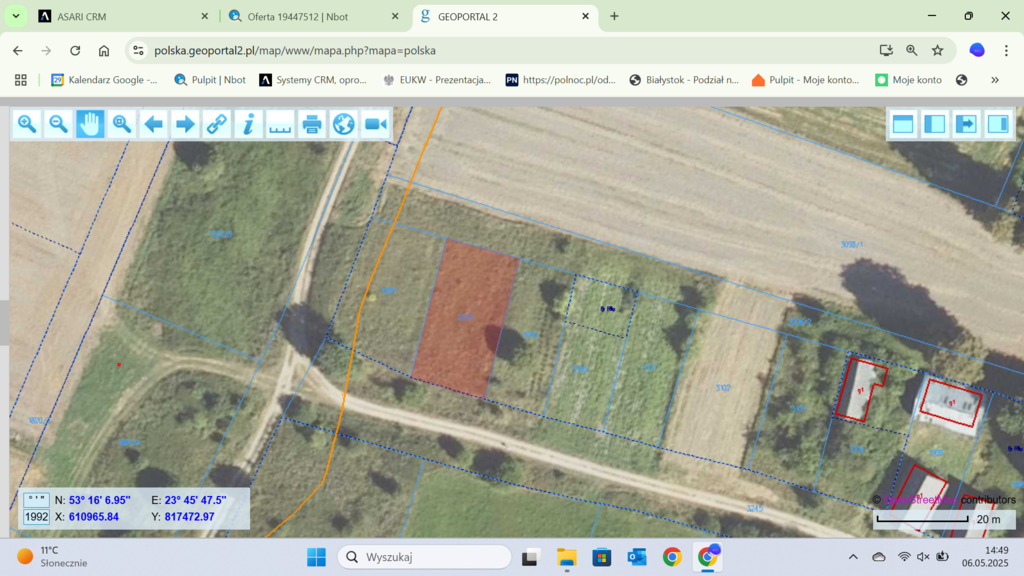The width and height of the screenshot is (1024, 576).
Task: Click the browser address bar
Action: [500, 50]
